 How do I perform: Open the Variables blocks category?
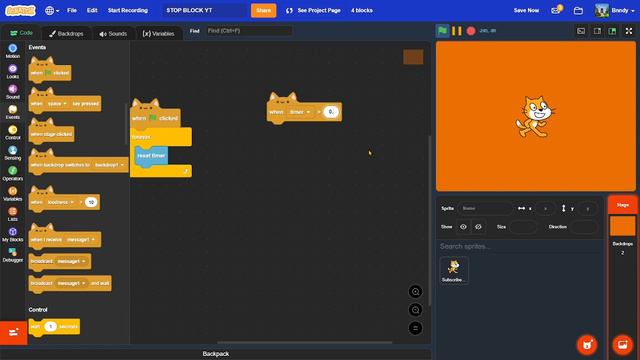13,194
